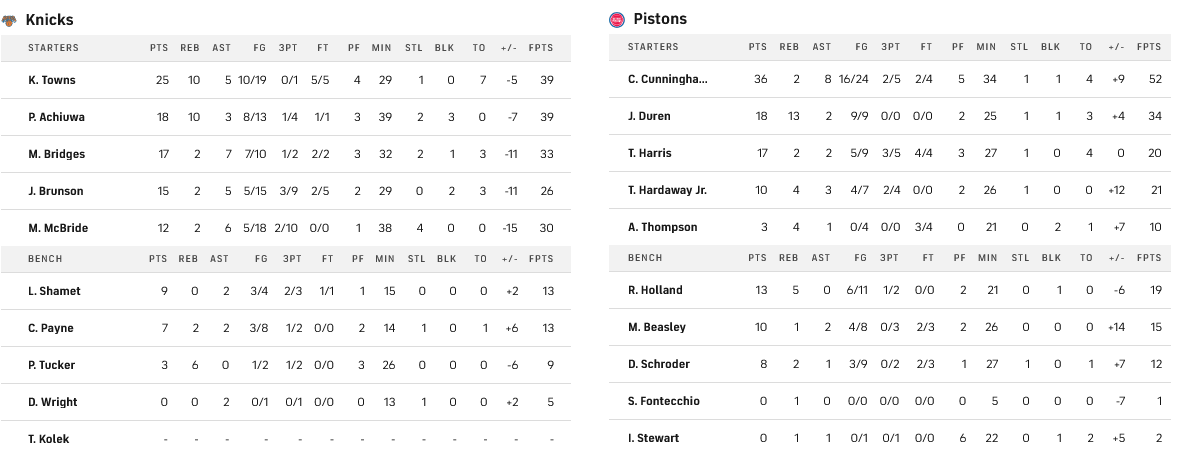The height and width of the screenshot is (452, 1184).
Task: Click J. Duren player name
Action: [x=649, y=116]
